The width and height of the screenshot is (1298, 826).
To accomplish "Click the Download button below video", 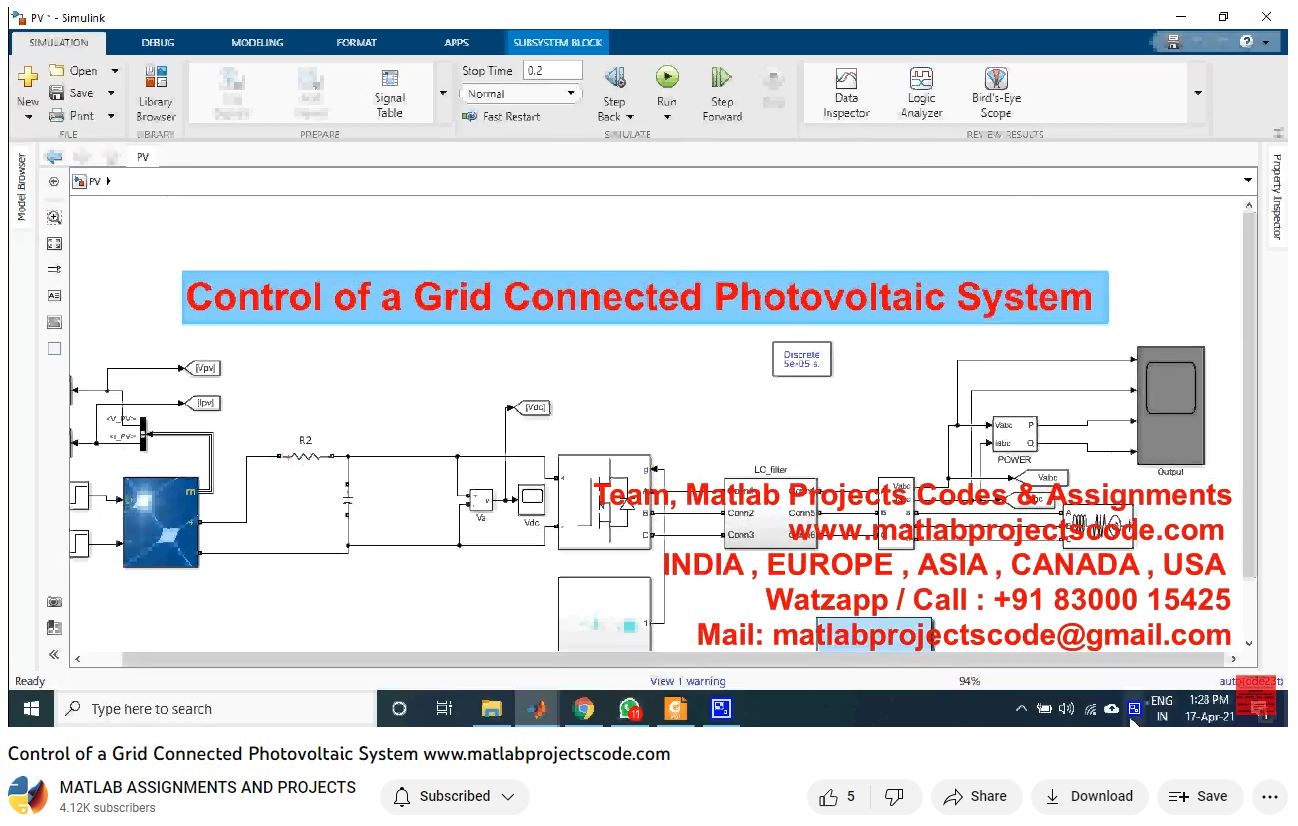I will click(x=1089, y=796).
